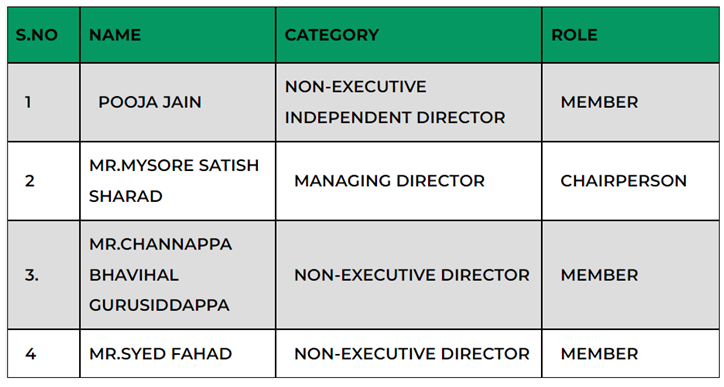The image size is (724, 387).
Task: Click serial number 2 cell
Action: [43, 181]
